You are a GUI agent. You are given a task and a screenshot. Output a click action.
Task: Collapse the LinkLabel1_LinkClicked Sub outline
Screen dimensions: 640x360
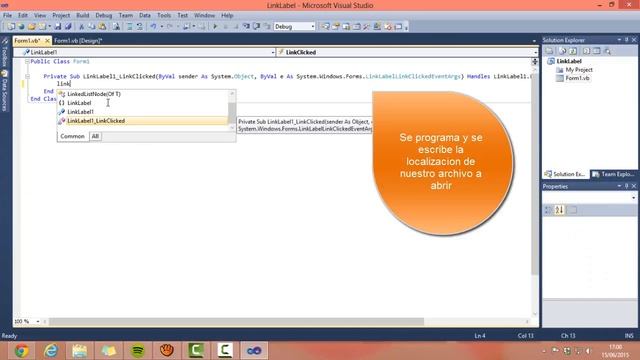27,76
